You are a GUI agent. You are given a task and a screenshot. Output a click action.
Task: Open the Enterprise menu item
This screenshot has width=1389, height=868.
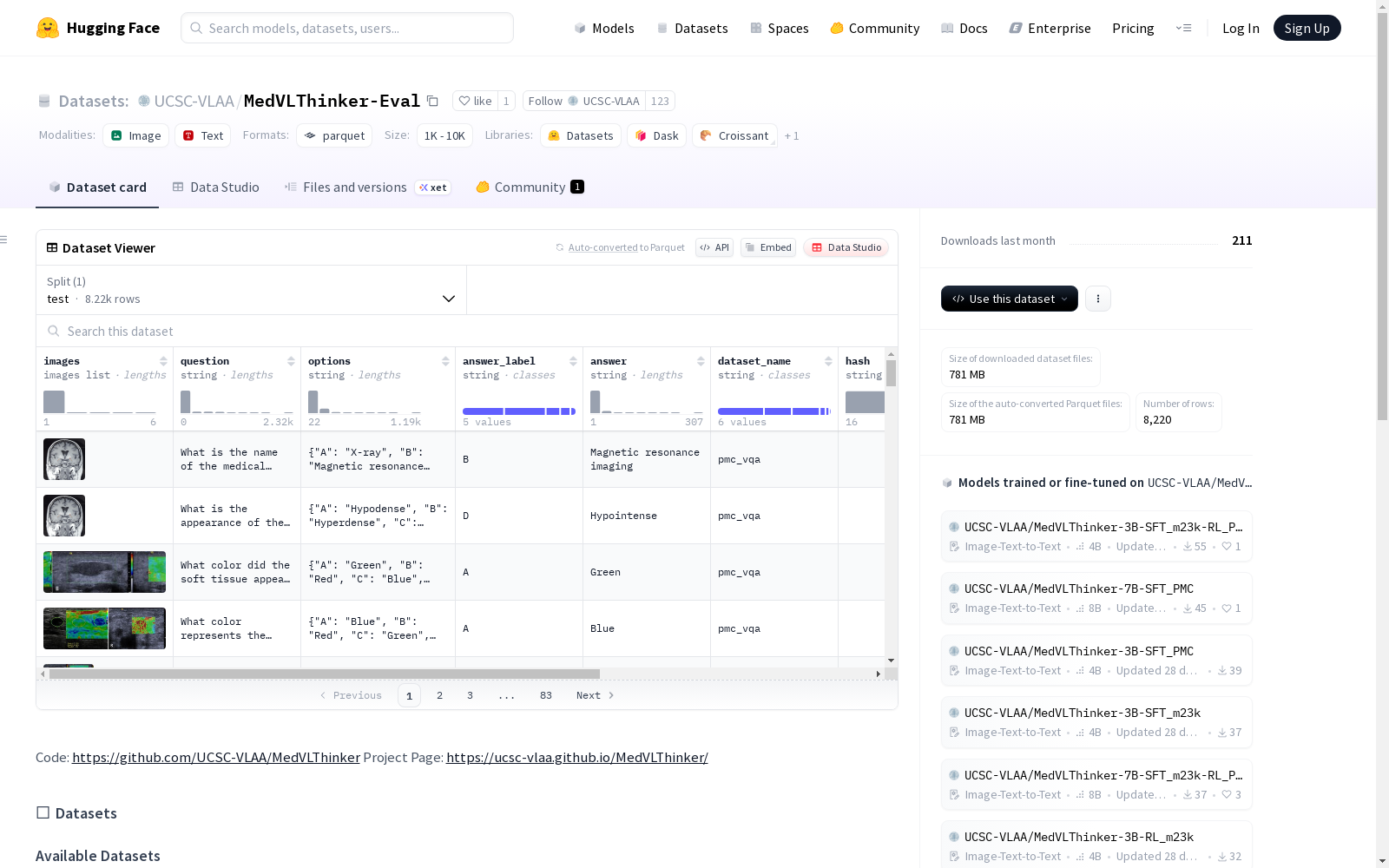pyautogui.click(x=1050, y=28)
